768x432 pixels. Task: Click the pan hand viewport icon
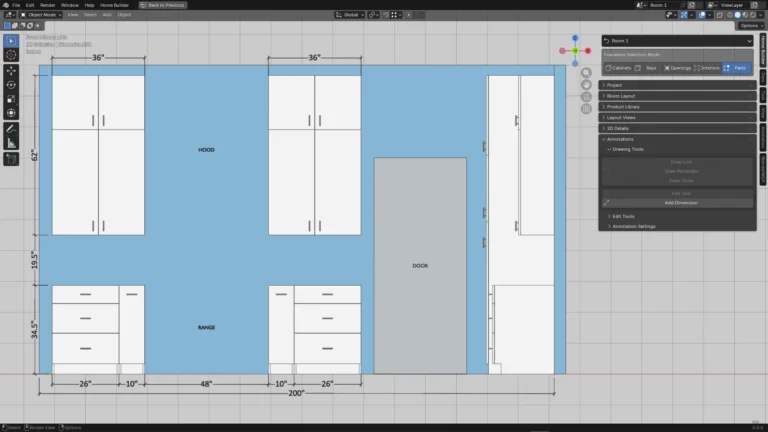[586, 85]
